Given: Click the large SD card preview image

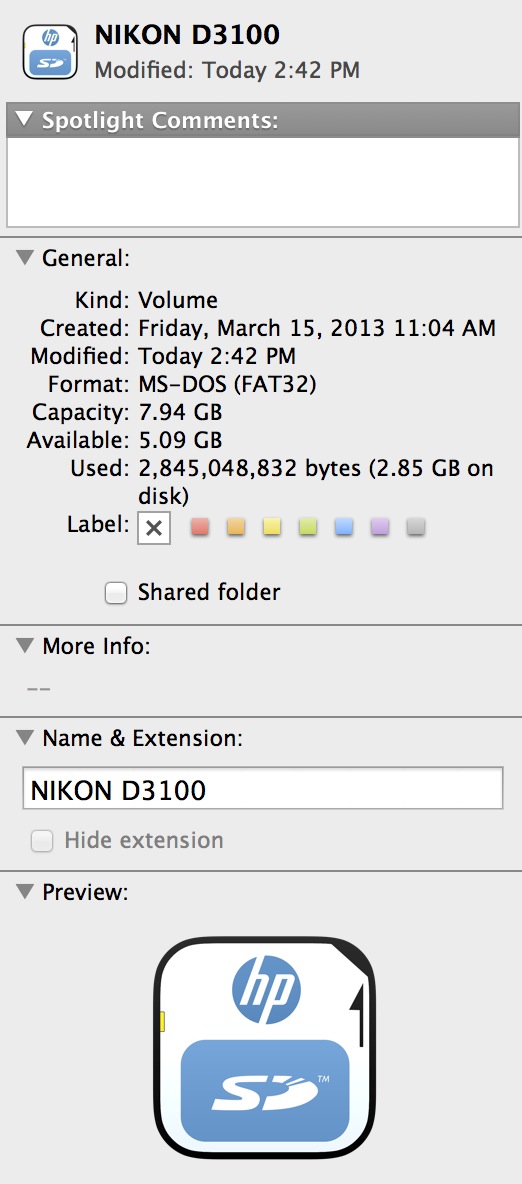Looking at the screenshot, I should (x=265, y=1048).
